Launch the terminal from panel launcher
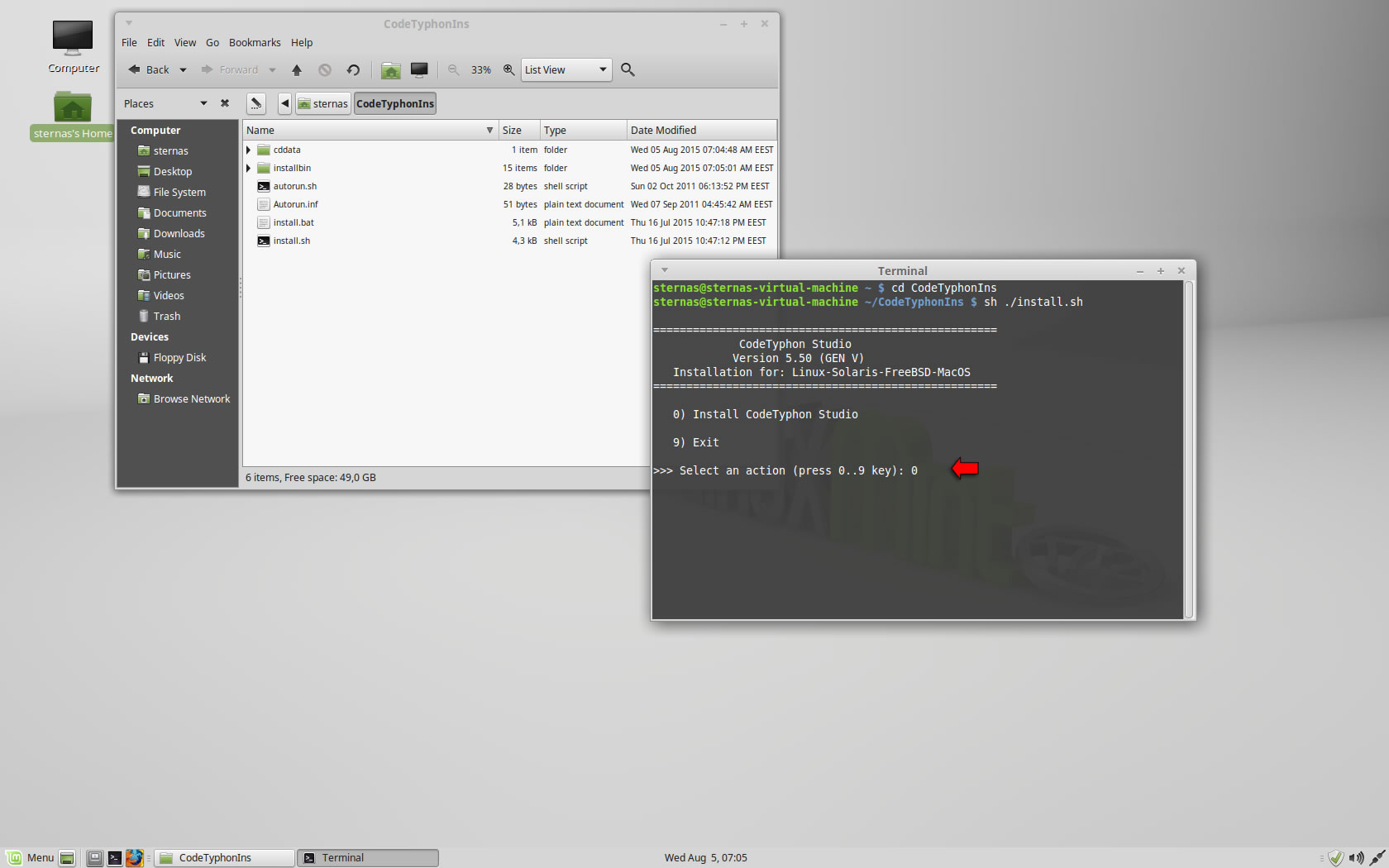The height and width of the screenshot is (868, 1389). point(115,858)
